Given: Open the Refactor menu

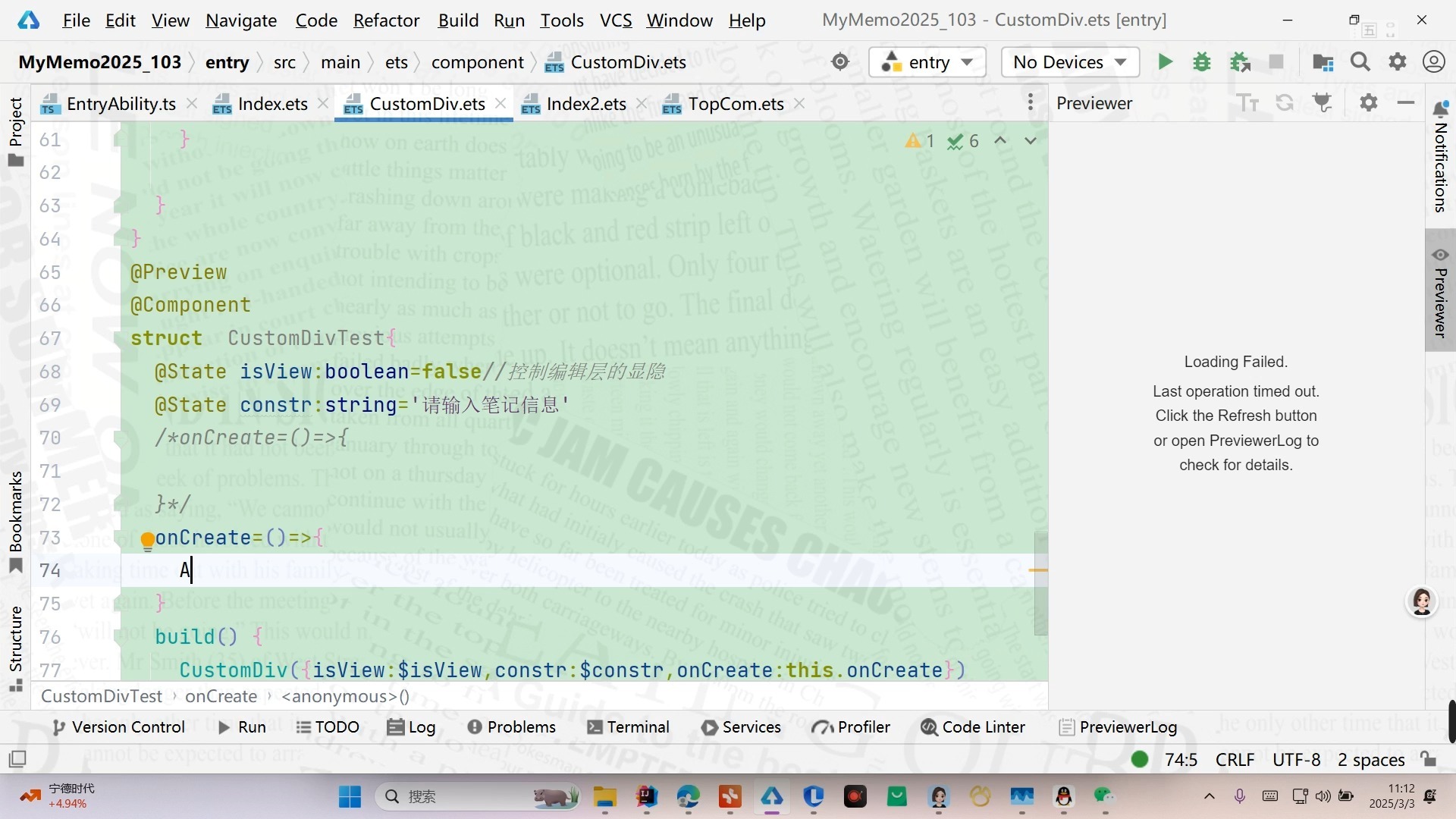Looking at the screenshot, I should click(386, 20).
